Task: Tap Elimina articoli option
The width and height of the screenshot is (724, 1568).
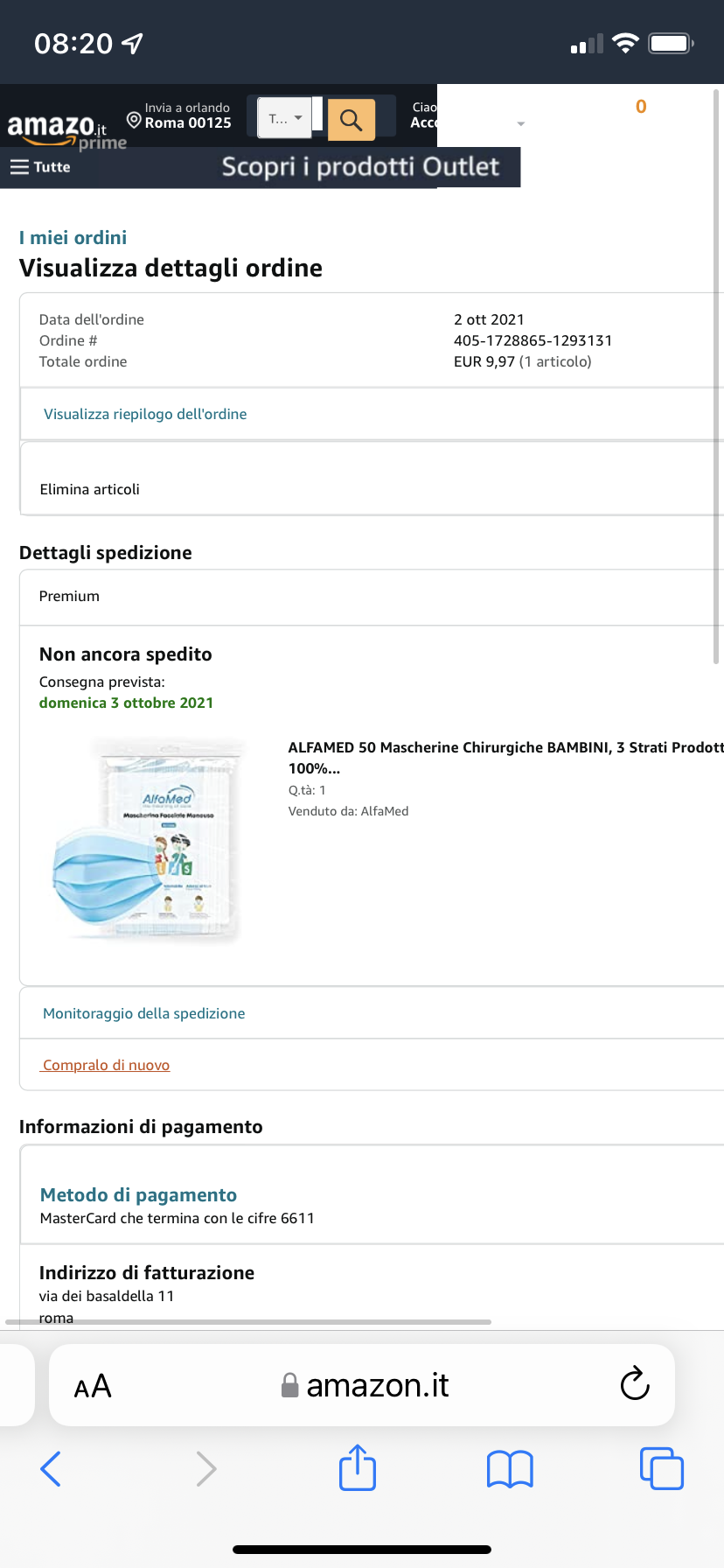Action: pos(89,489)
